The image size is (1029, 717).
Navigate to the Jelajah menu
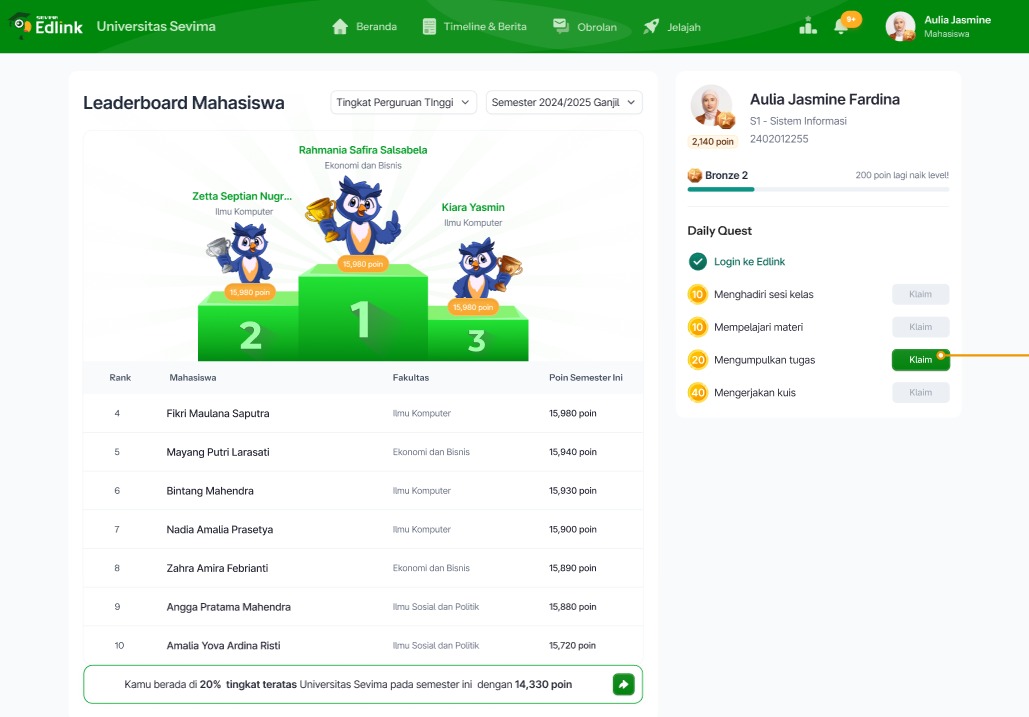672,27
